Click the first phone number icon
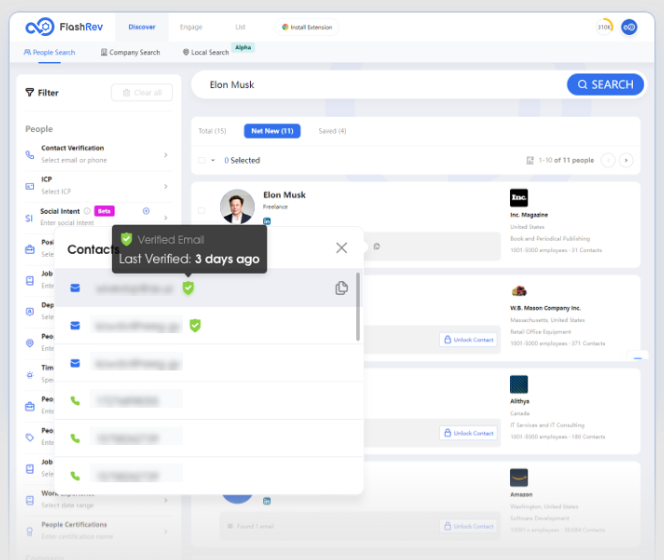Viewport: 664px width, 560px height. click(x=75, y=400)
